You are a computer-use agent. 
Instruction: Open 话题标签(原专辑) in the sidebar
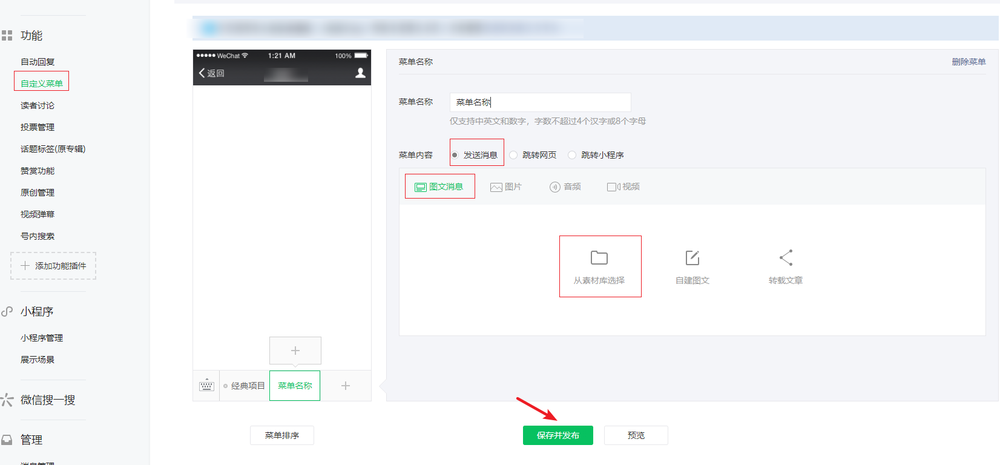pos(53,149)
